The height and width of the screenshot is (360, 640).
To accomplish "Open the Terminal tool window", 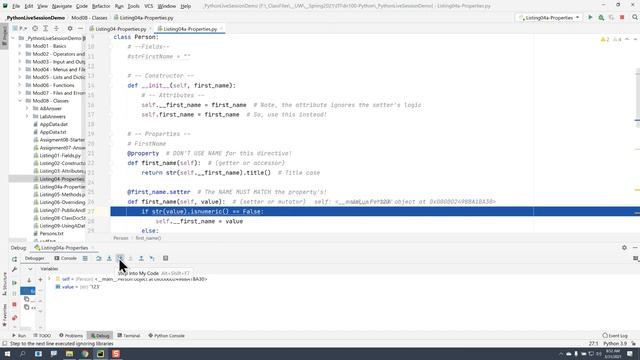I will [x=129, y=336].
